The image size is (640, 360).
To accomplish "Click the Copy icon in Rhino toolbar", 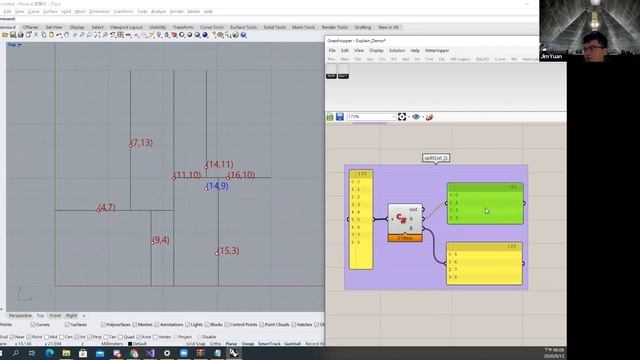I will (44, 35).
